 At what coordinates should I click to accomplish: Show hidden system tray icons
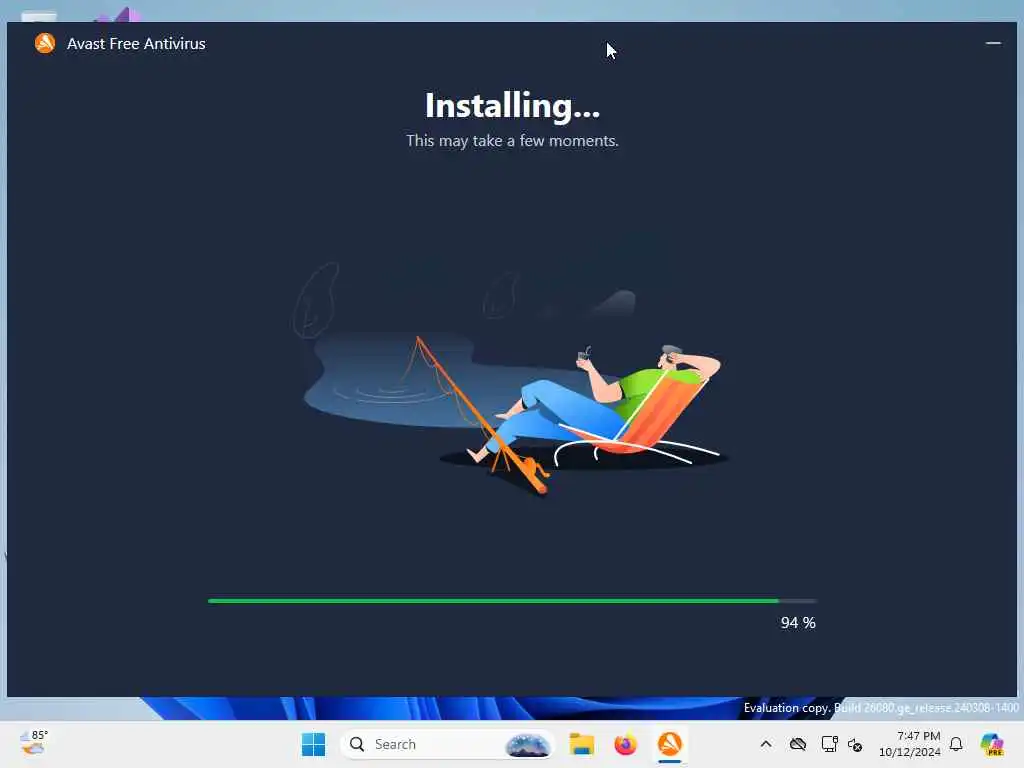(x=765, y=744)
